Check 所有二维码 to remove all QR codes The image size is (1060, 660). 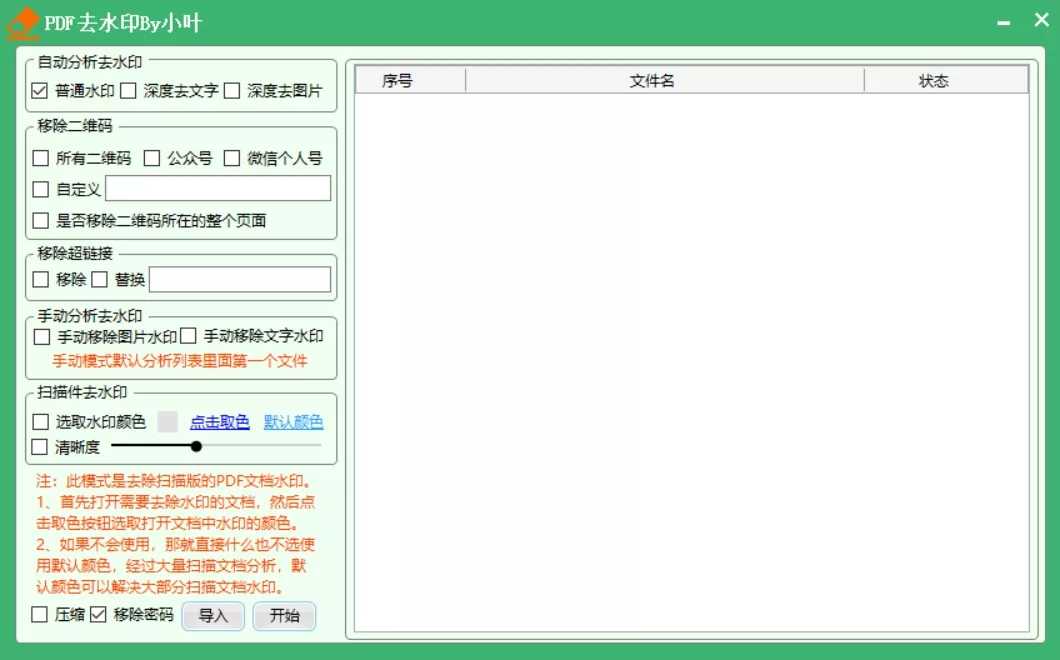click(41, 158)
